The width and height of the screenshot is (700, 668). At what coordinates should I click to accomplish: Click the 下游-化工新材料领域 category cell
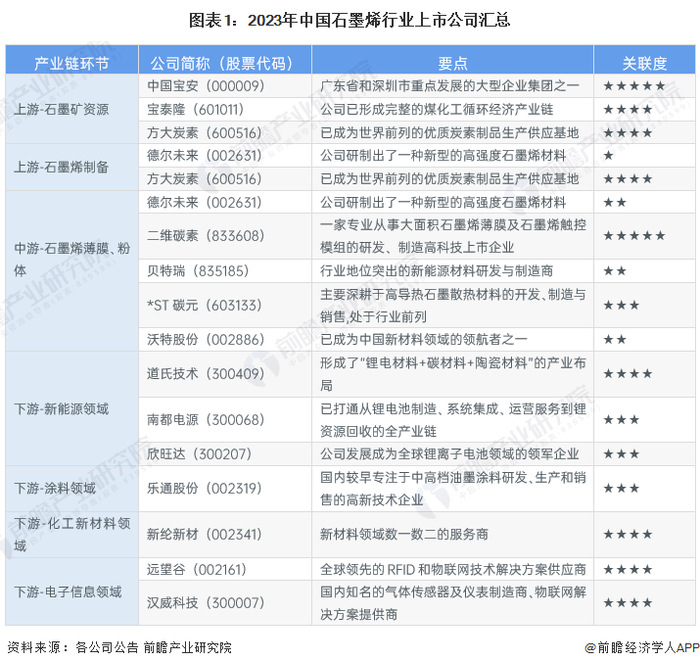coord(72,534)
